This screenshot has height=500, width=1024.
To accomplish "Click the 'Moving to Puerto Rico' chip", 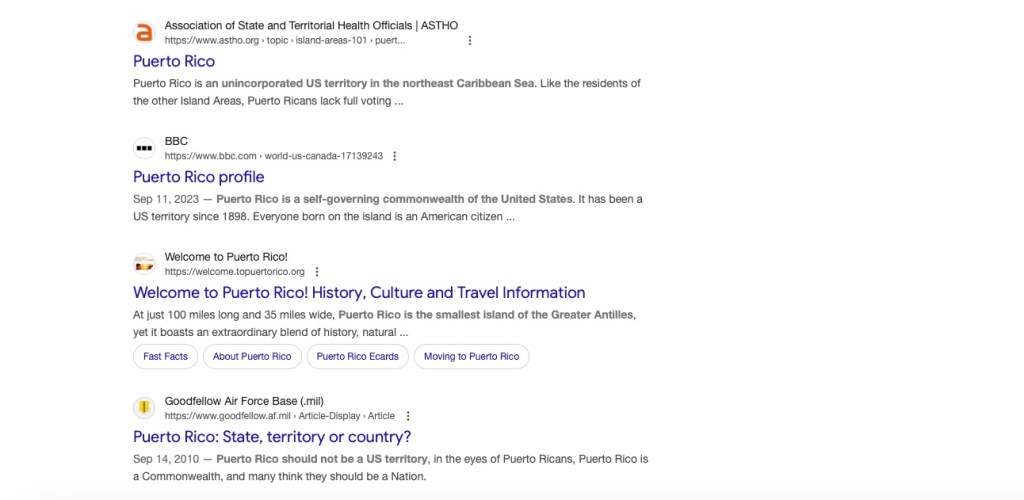I will pyautogui.click(x=472, y=356).
